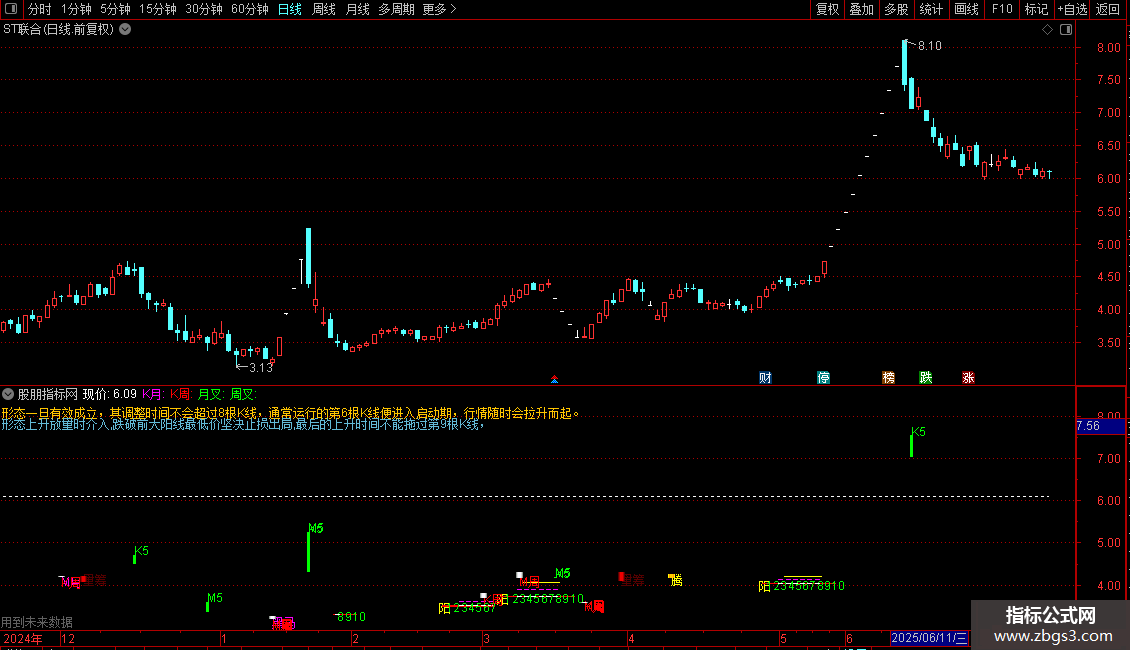Click the 叠加 overlay button
The image size is (1130, 650).
pyautogui.click(x=862, y=9)
